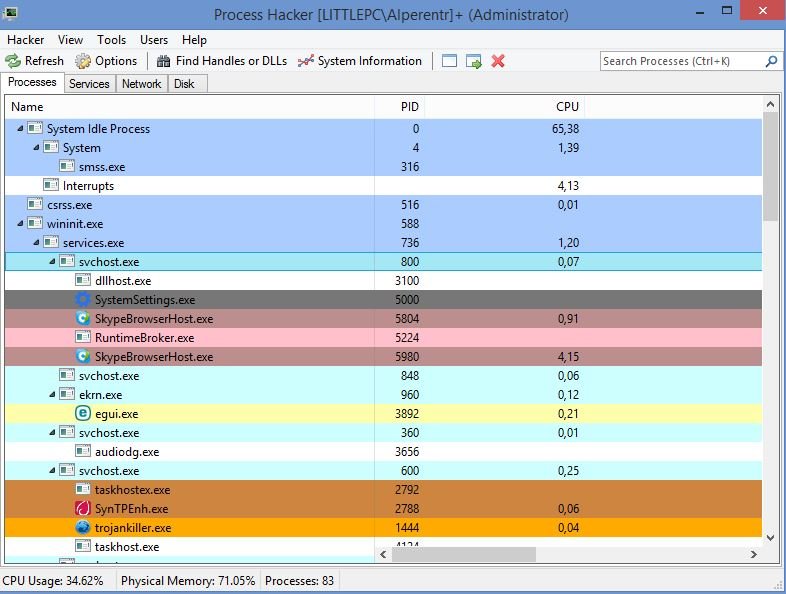Screen dimensions: 786x594
Task: Switch to the Services tab
Action: pyautogui.click(x=89, y=84)
